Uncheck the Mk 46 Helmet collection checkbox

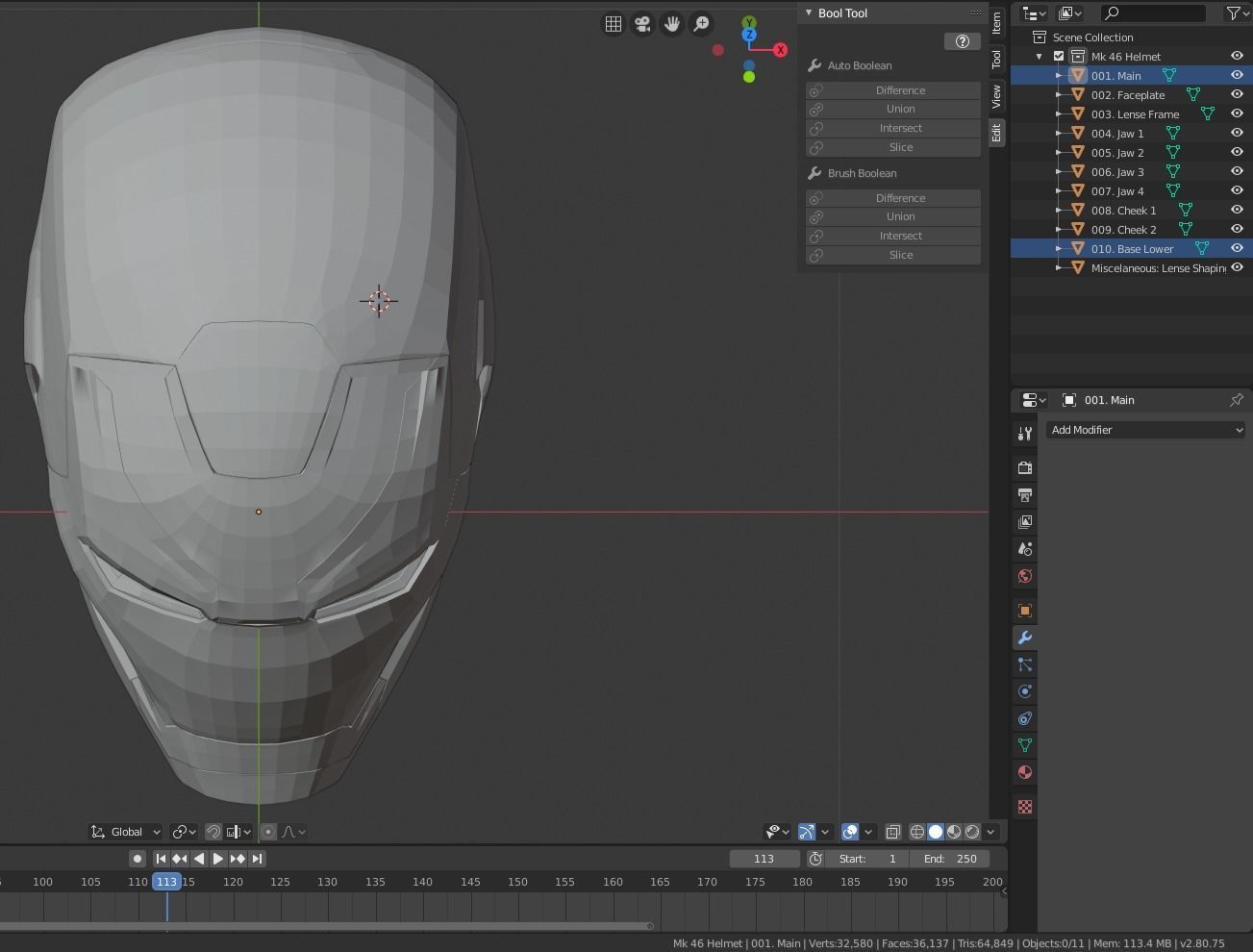(x=1059, y=57)
